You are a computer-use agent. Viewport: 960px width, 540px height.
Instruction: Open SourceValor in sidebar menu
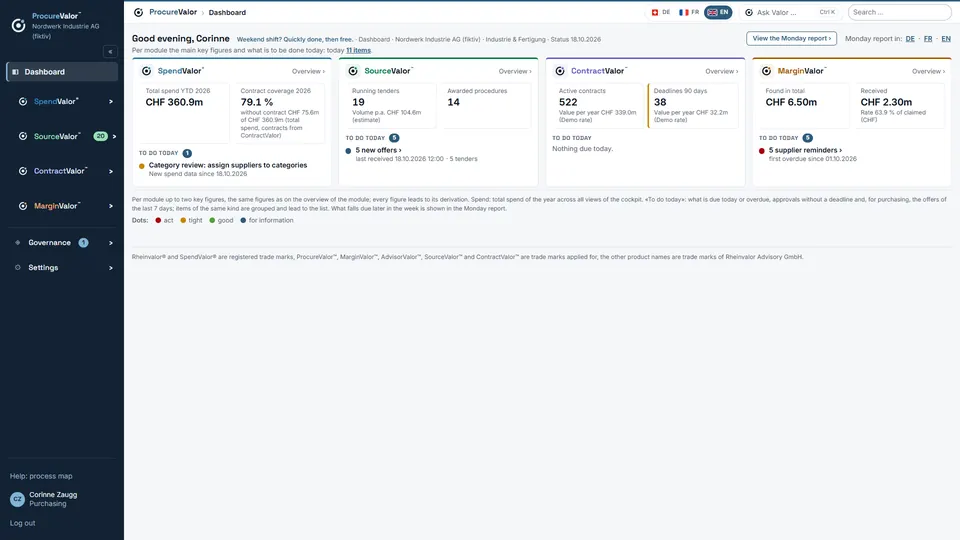pyautogui.click(x=57, y=137)
